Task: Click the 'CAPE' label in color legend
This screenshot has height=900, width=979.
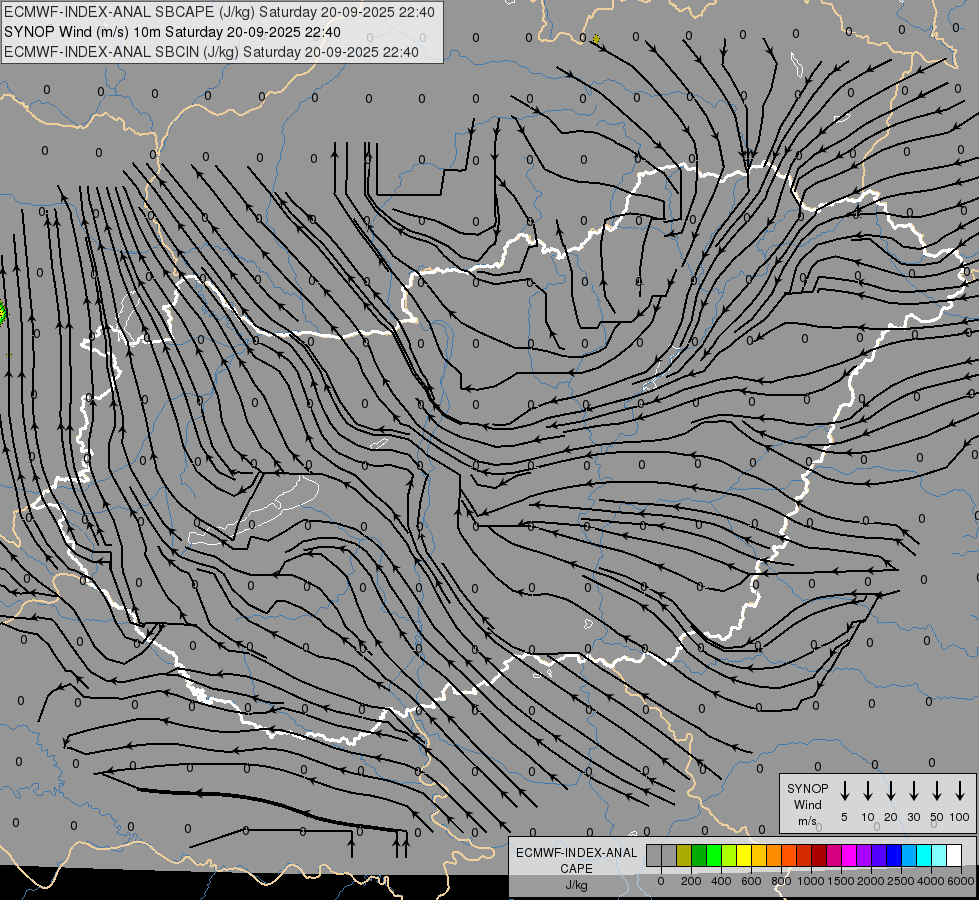Action: tap(576, 868)
